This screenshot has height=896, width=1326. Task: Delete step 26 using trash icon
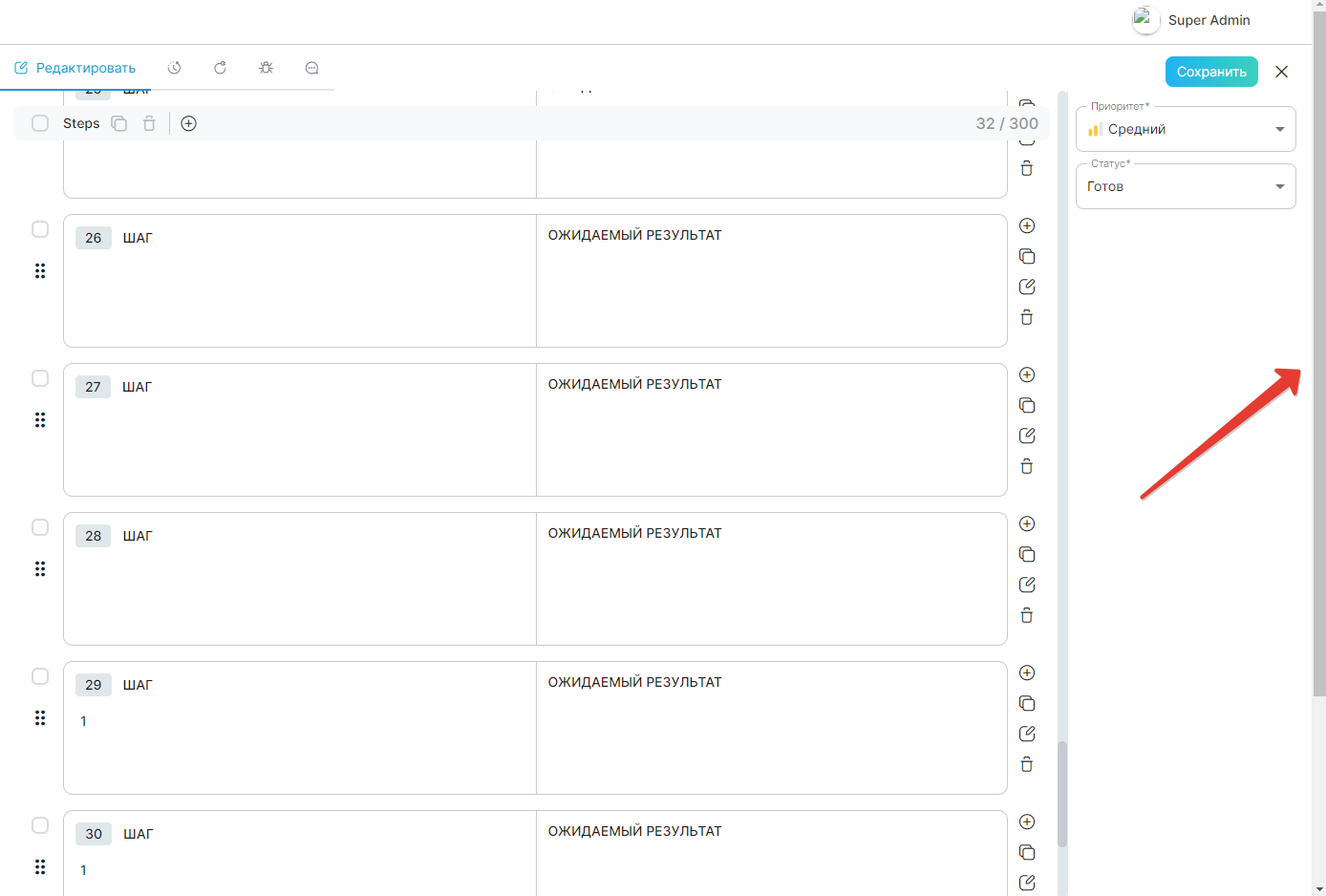[x=1027, y=317]
